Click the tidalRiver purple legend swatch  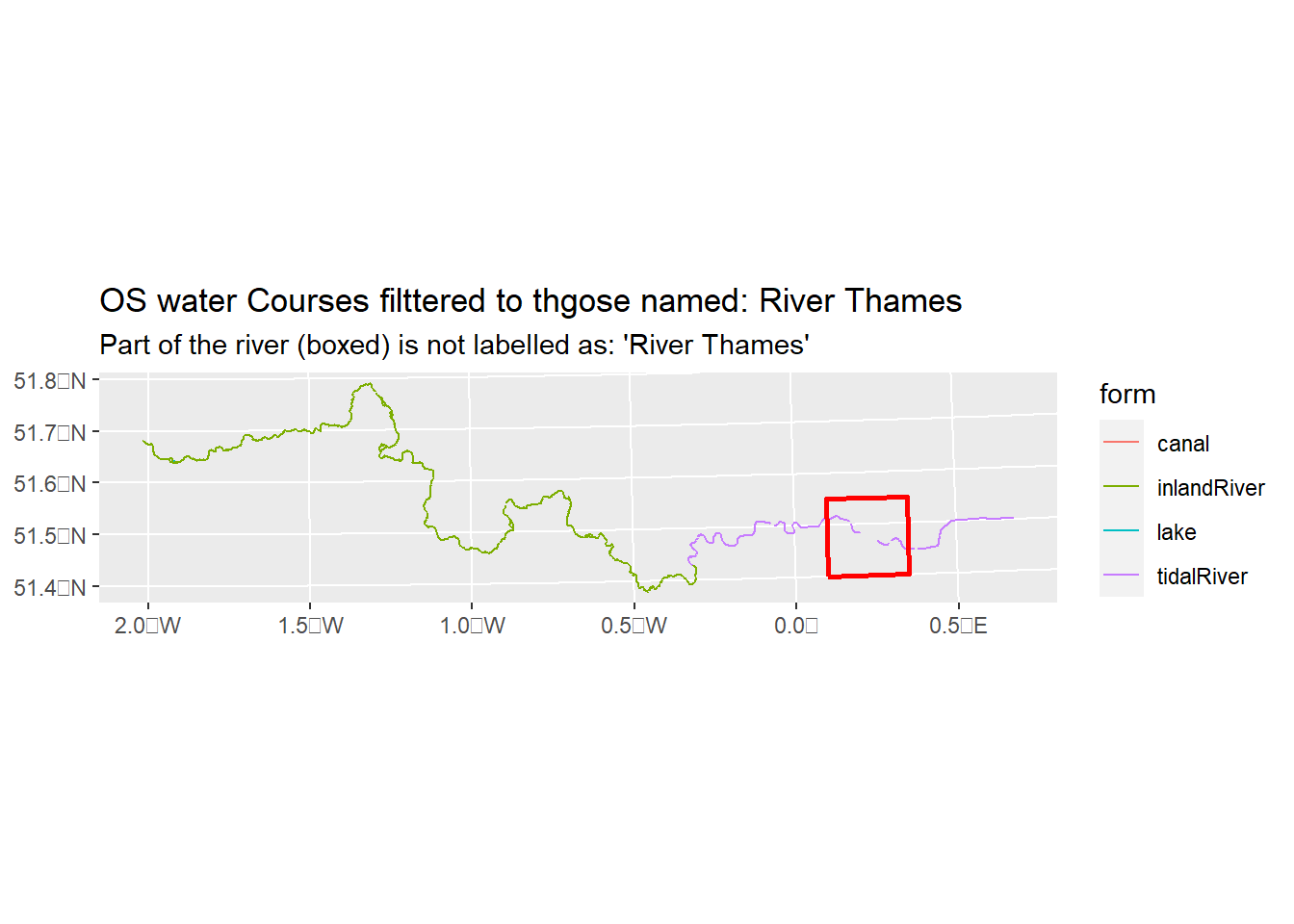(x=1122, y=575)
